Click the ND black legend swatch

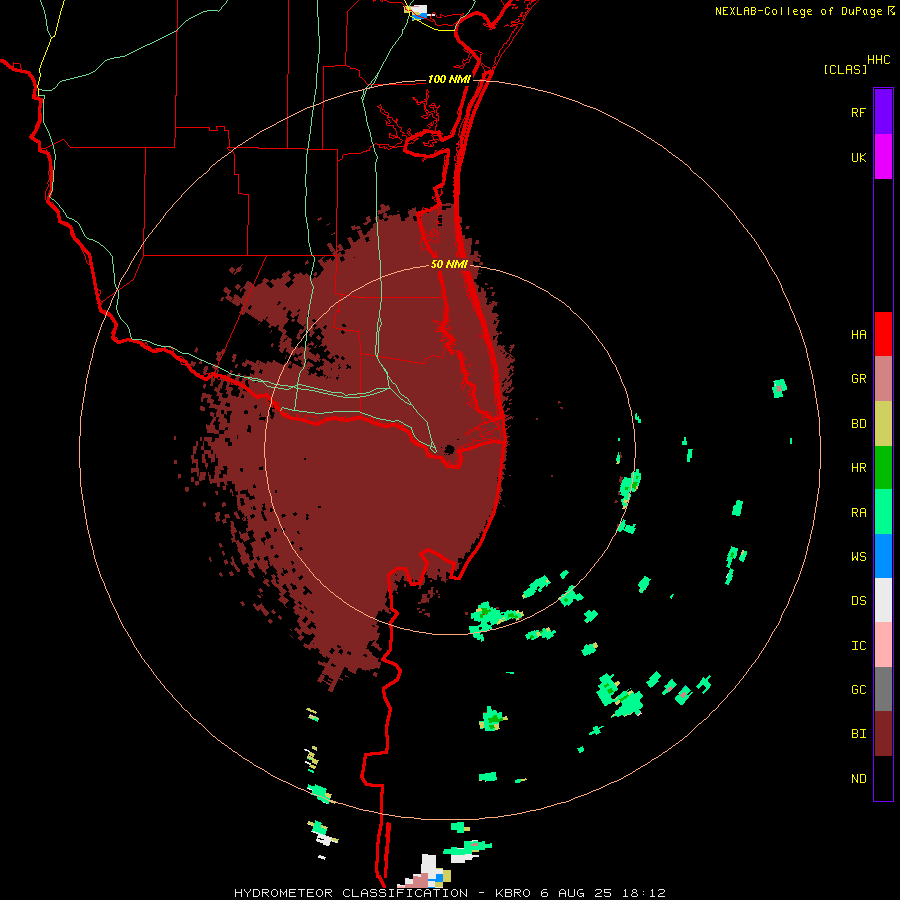tap(883, 778)
